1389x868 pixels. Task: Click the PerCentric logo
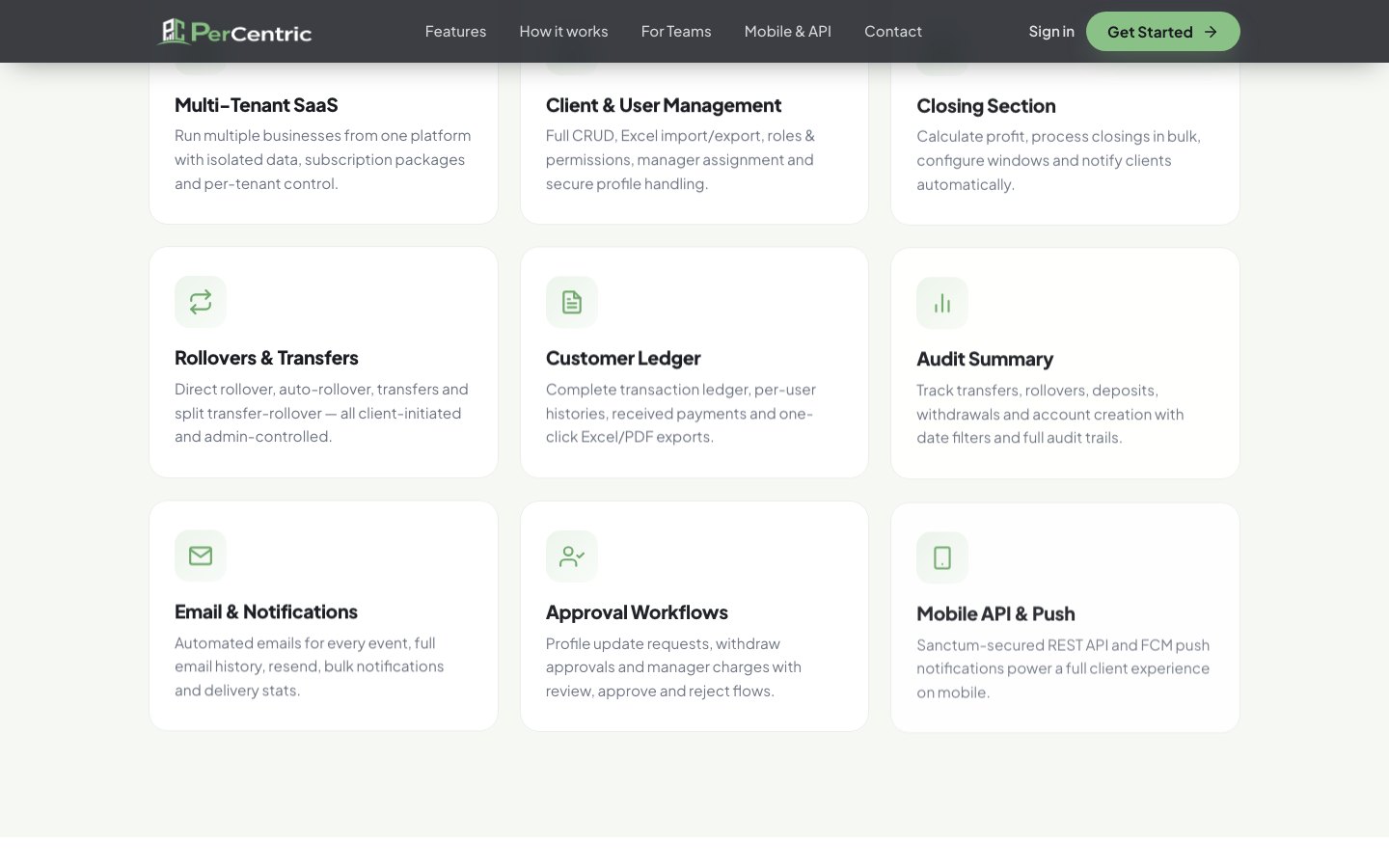click(x=234, y=32)
